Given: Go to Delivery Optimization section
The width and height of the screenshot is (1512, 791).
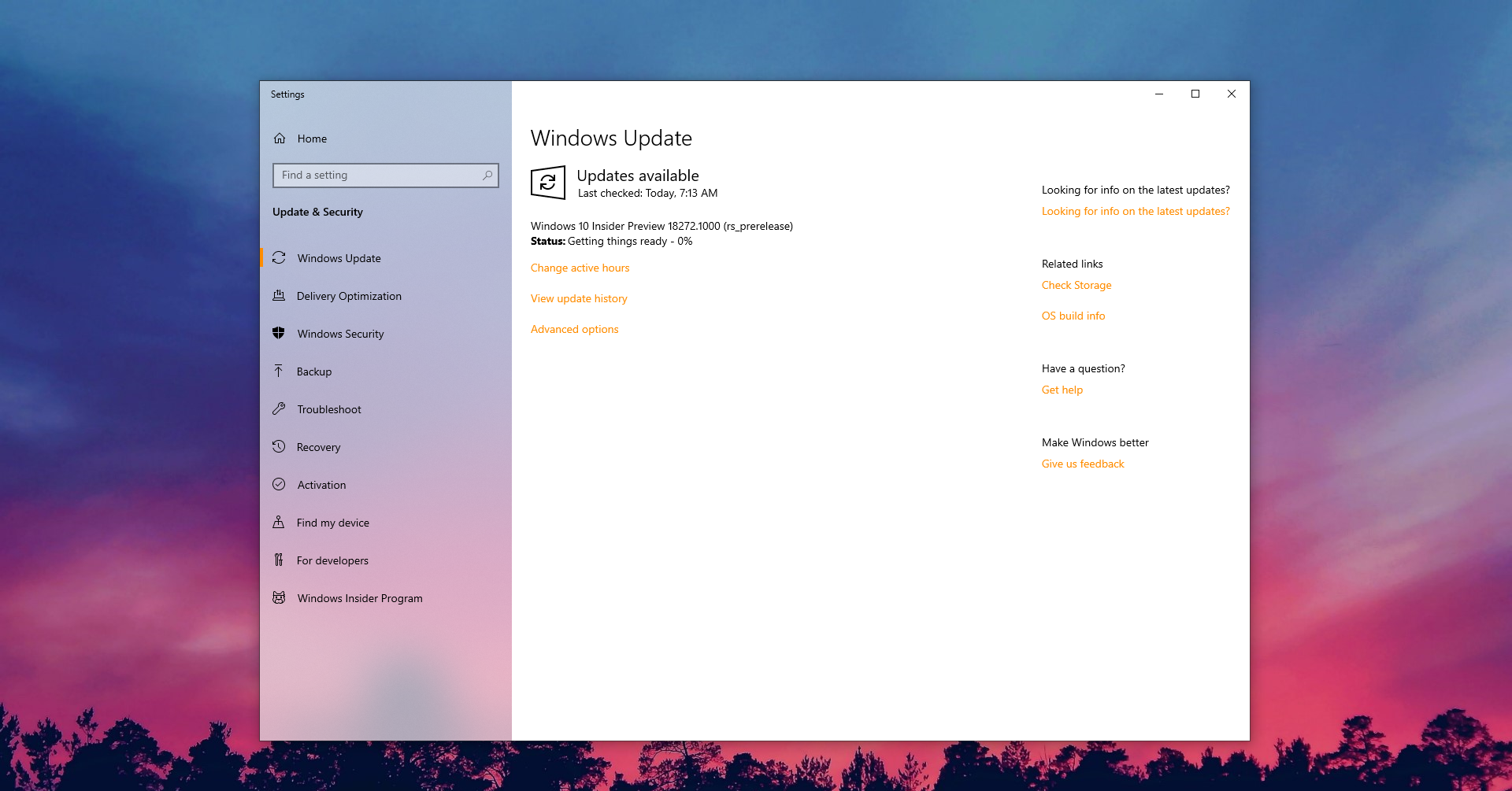Looking at the screenshot, I should pyautogui.click(x=386, y=296).
